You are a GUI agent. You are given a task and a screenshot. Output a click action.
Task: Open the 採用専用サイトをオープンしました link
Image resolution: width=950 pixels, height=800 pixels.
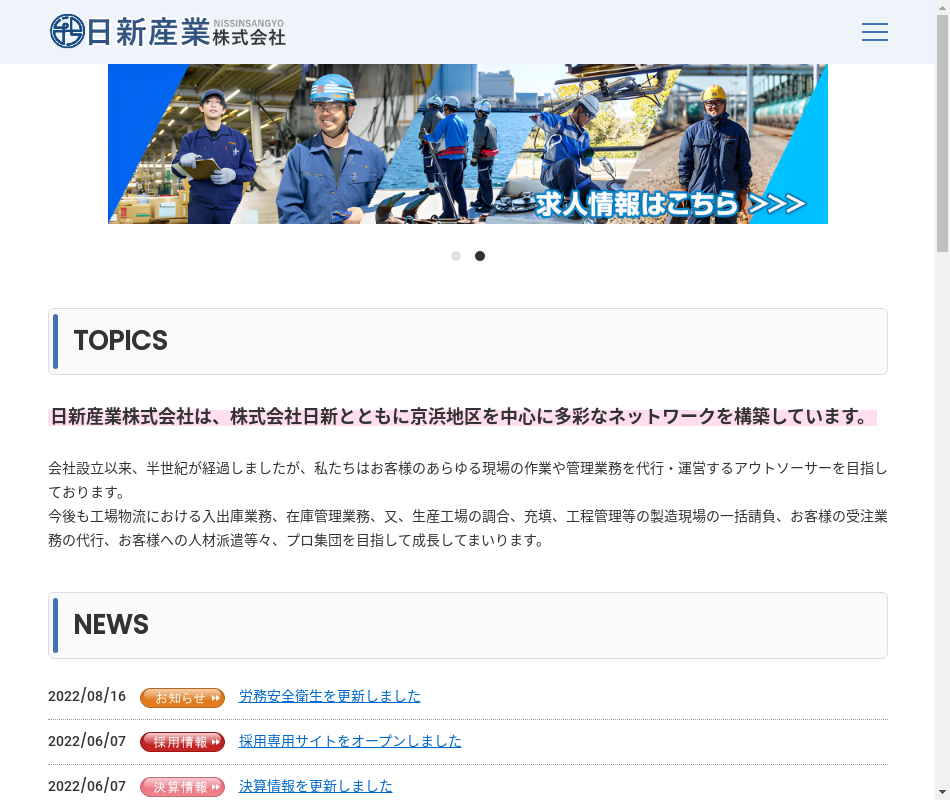coord(350,741)
